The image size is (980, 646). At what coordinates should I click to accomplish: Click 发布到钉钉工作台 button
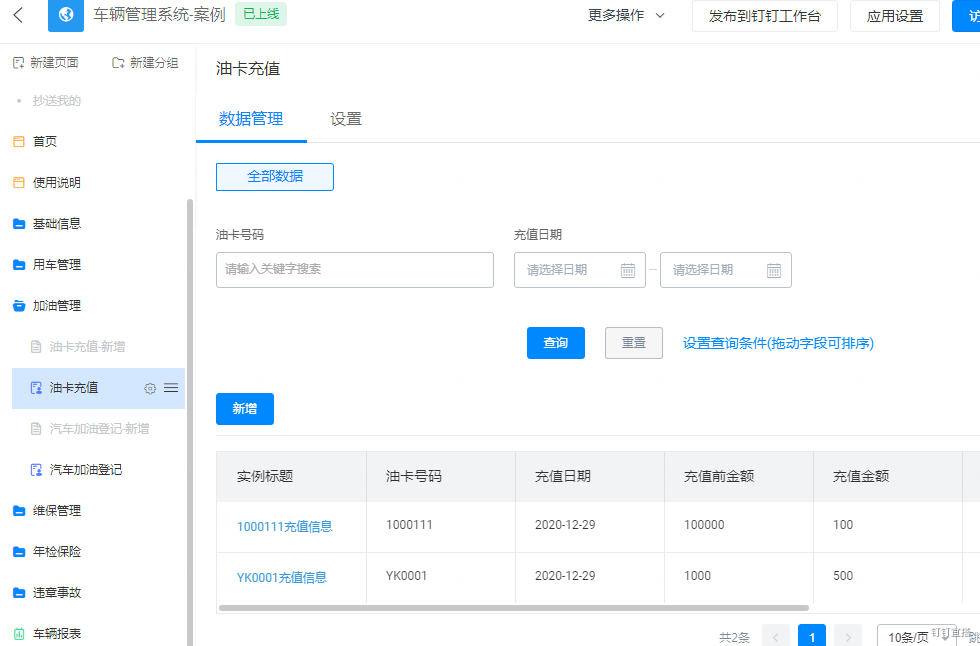[x=765, y=16]
